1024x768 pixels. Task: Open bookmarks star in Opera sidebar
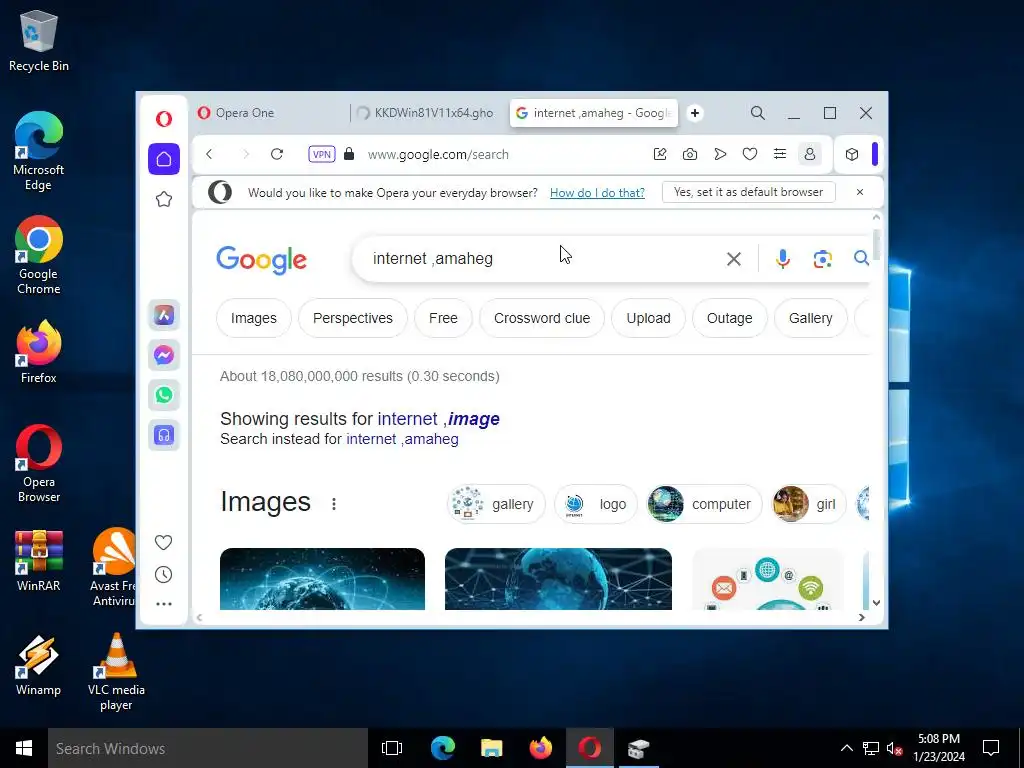(x=164, y=199)
